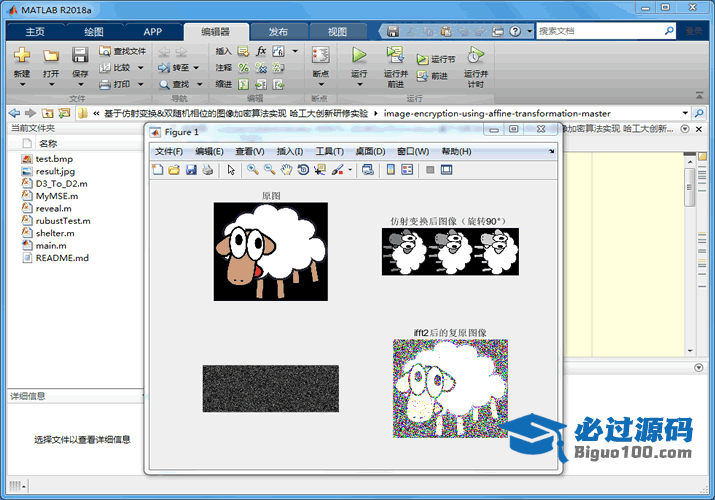
Task: Click 前进 (Advance) in the run group
Action: (x=432, y=76)
